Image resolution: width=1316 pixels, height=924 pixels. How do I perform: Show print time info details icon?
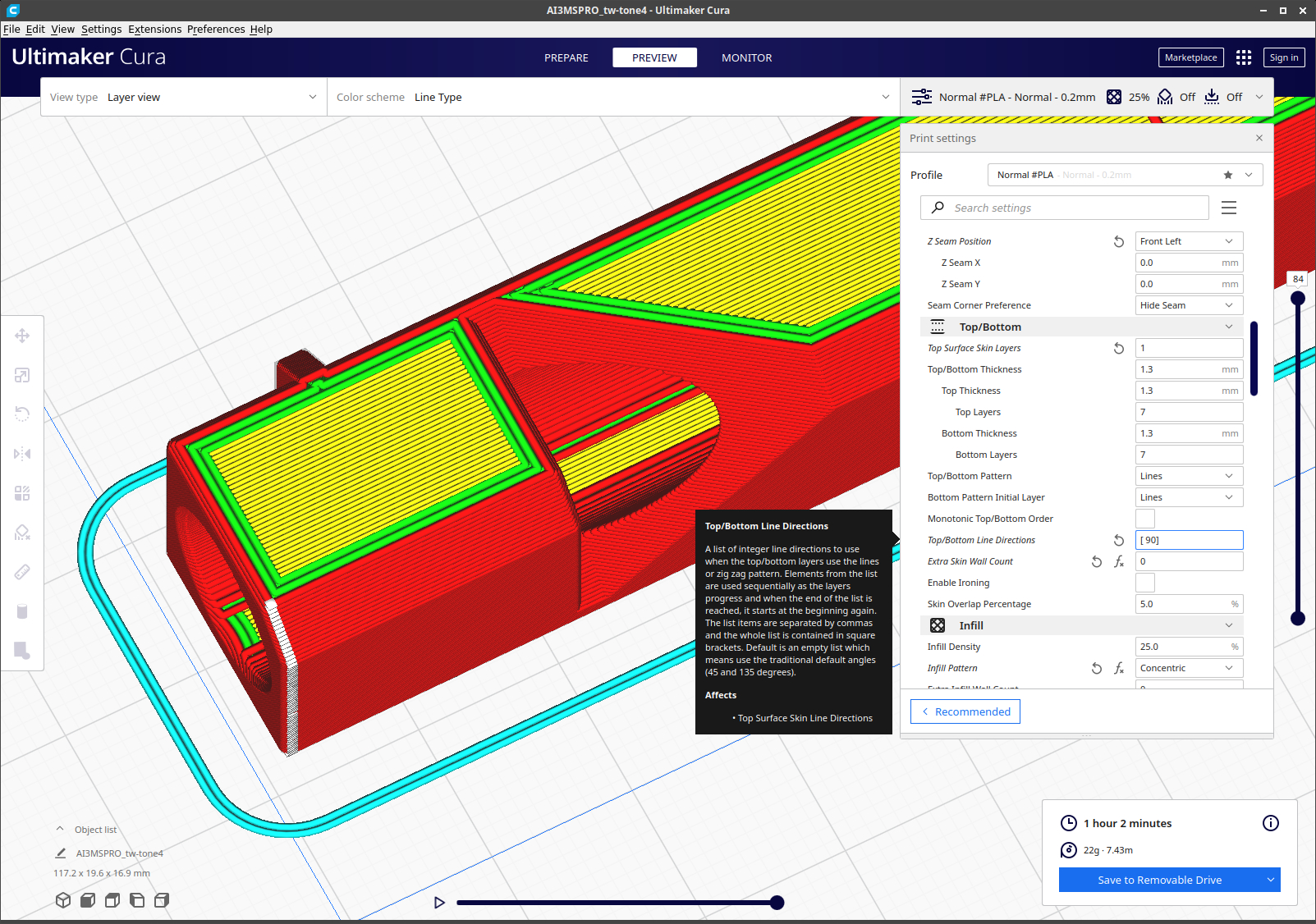1271,823
